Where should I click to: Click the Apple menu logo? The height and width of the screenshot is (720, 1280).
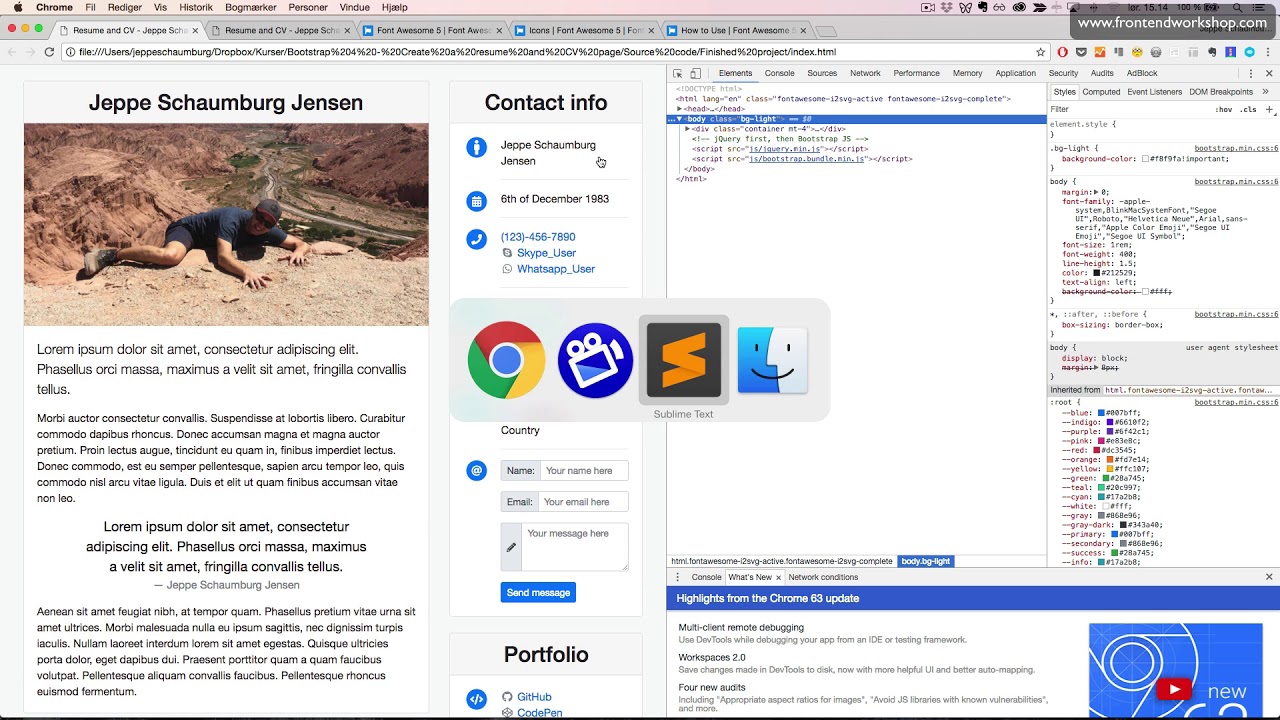tap(17, 7)
